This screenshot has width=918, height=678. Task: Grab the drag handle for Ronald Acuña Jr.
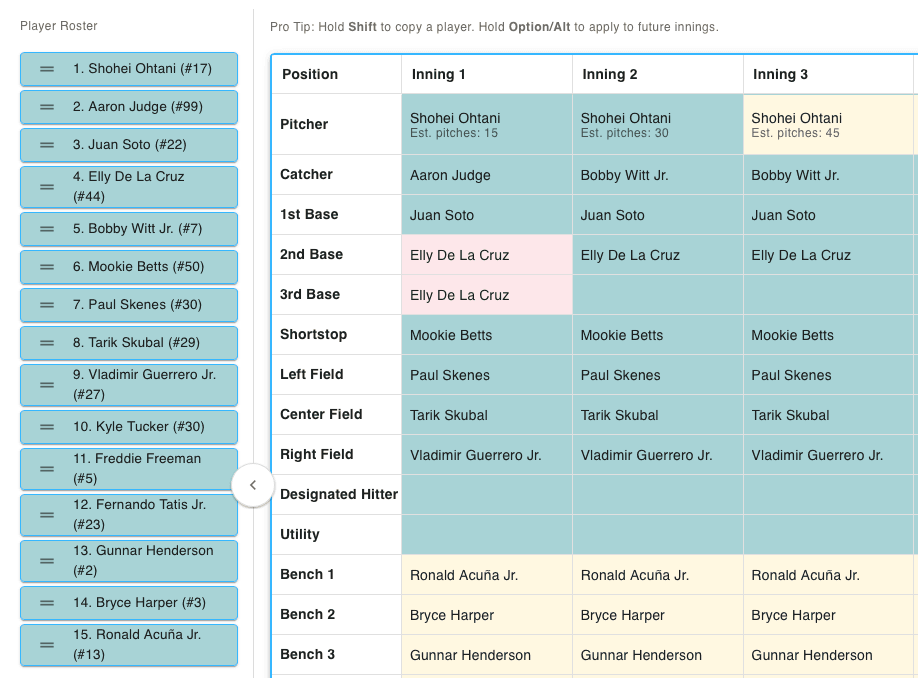46,647
